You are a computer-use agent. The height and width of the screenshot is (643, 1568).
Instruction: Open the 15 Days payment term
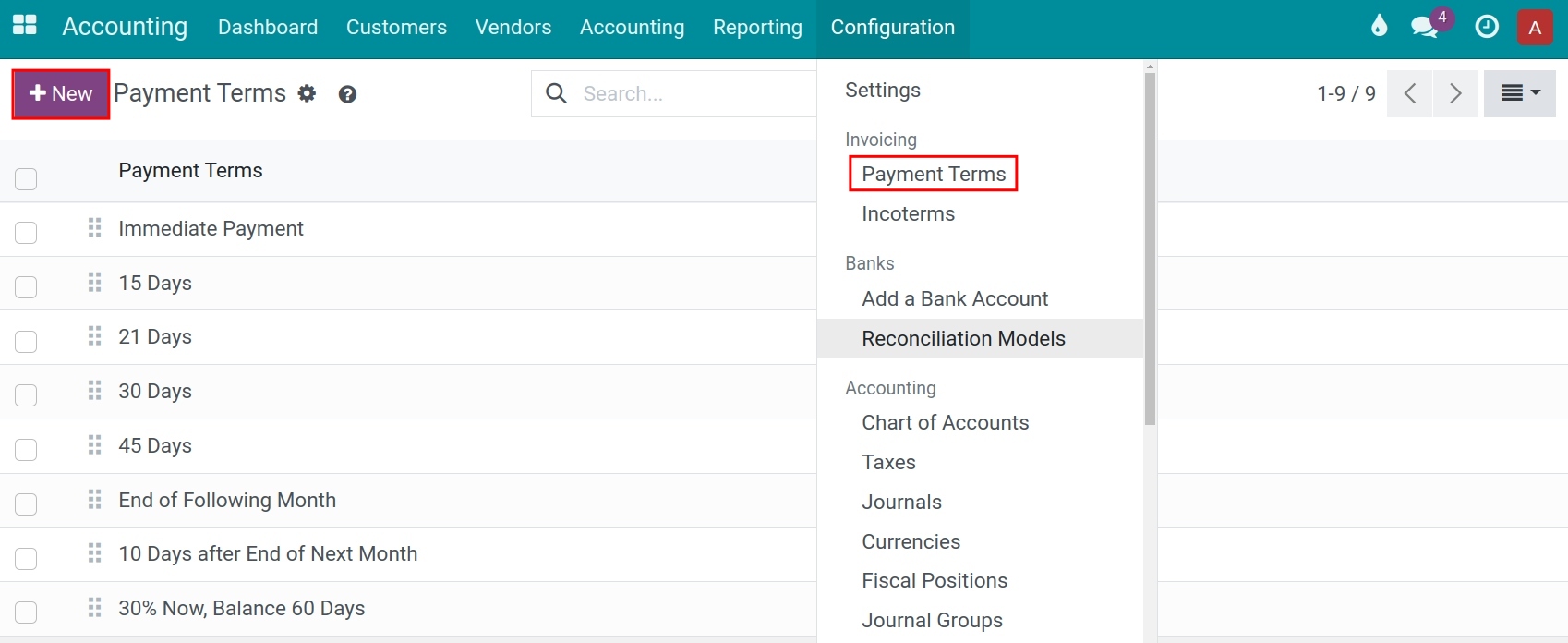pyautogui.click(x=155, y=283)
